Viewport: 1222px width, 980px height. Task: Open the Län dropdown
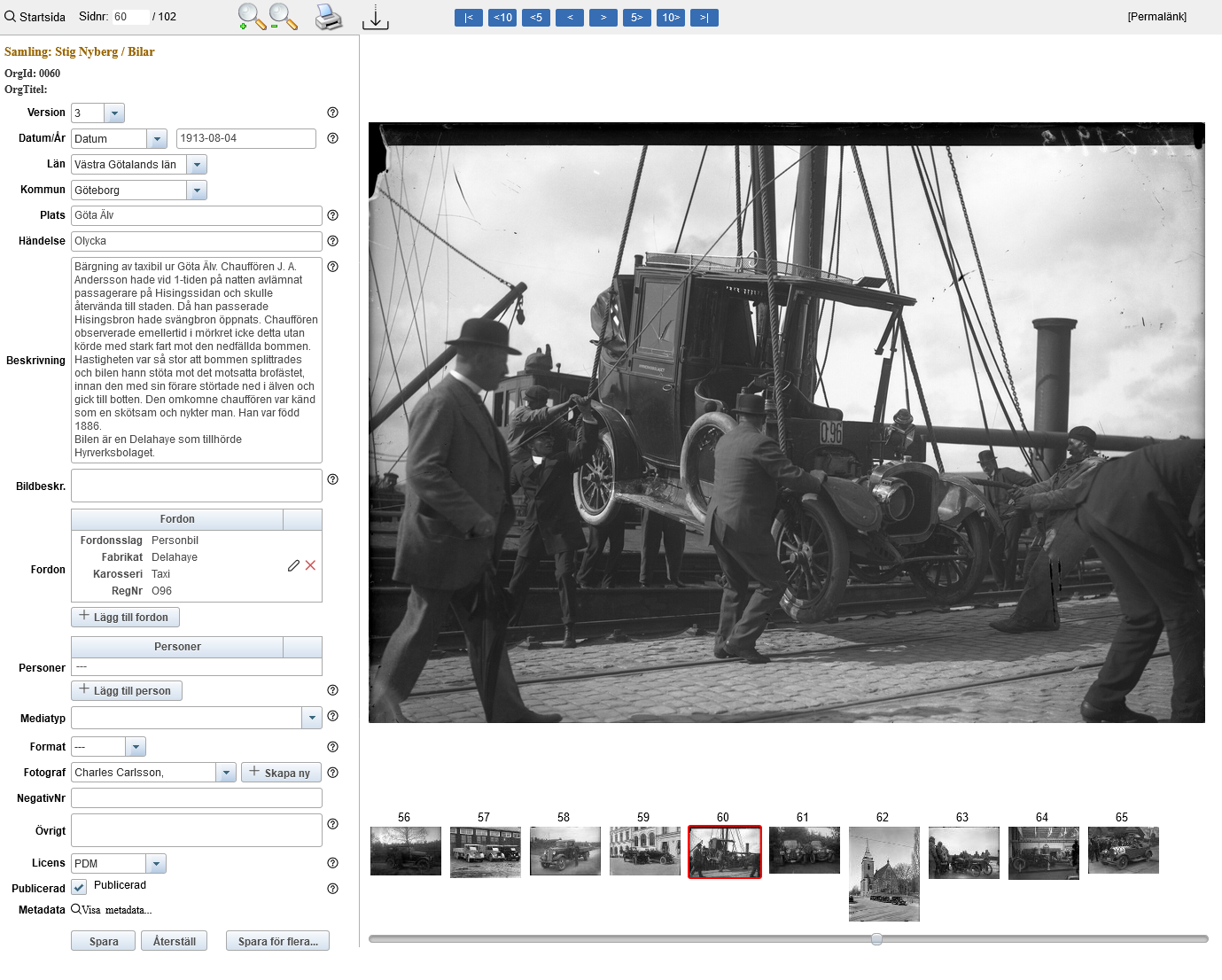tap(197, 165)
